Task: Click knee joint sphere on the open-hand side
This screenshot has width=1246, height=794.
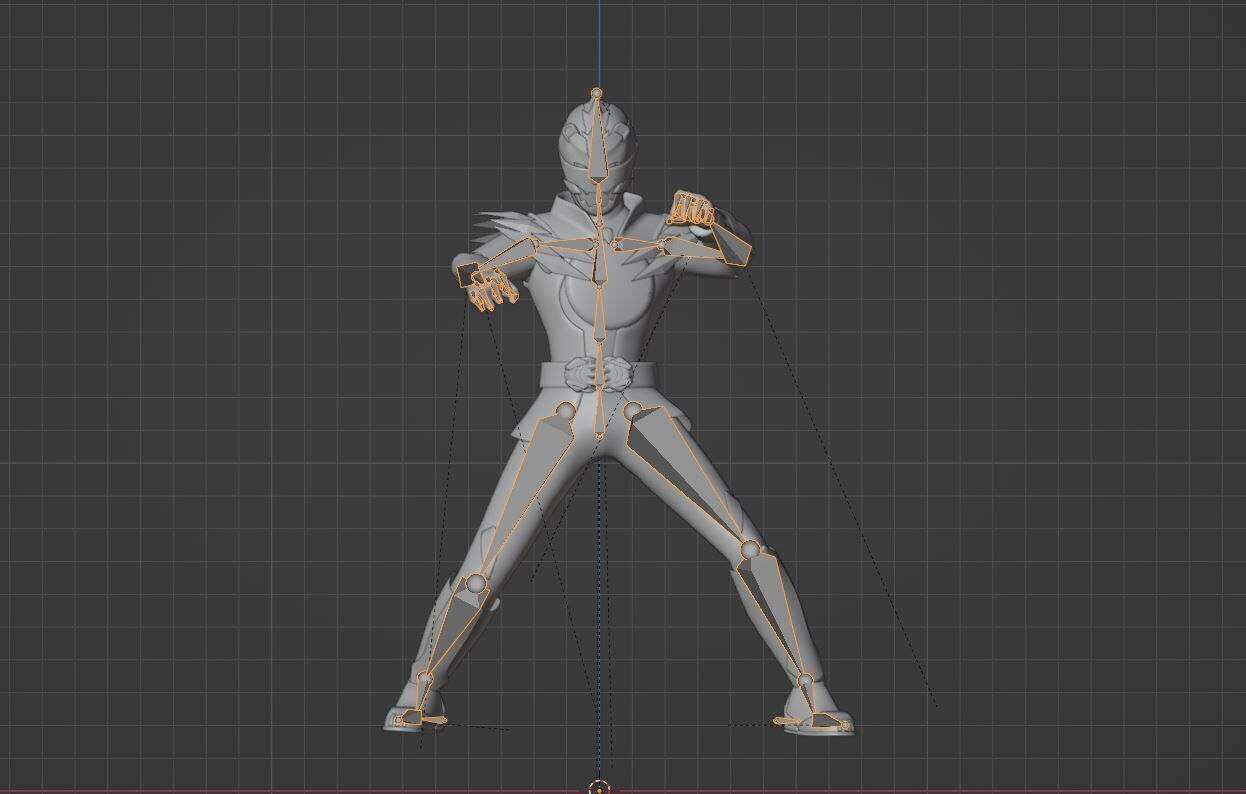Action: pos(477,583)
